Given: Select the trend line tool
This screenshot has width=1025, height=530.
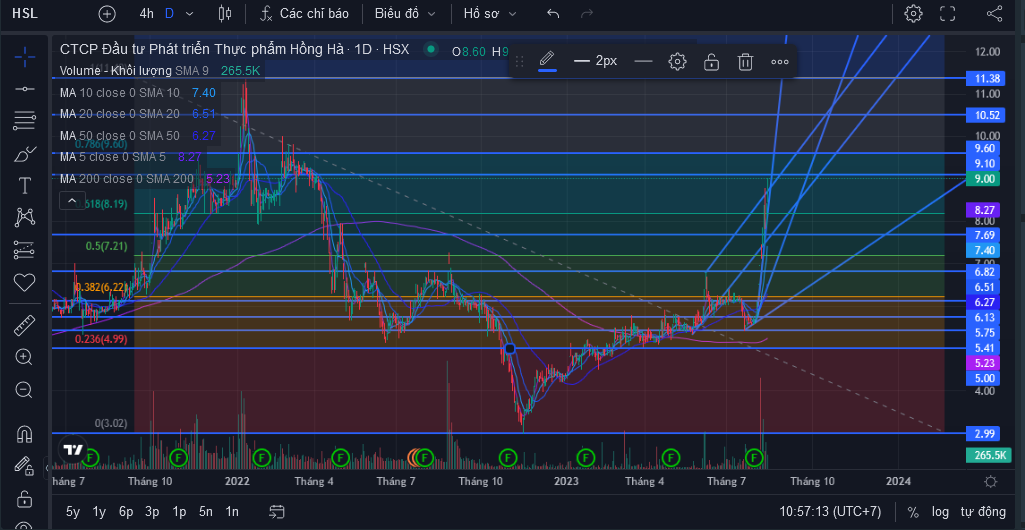Looking at the screenshot, I should (25, 88).
